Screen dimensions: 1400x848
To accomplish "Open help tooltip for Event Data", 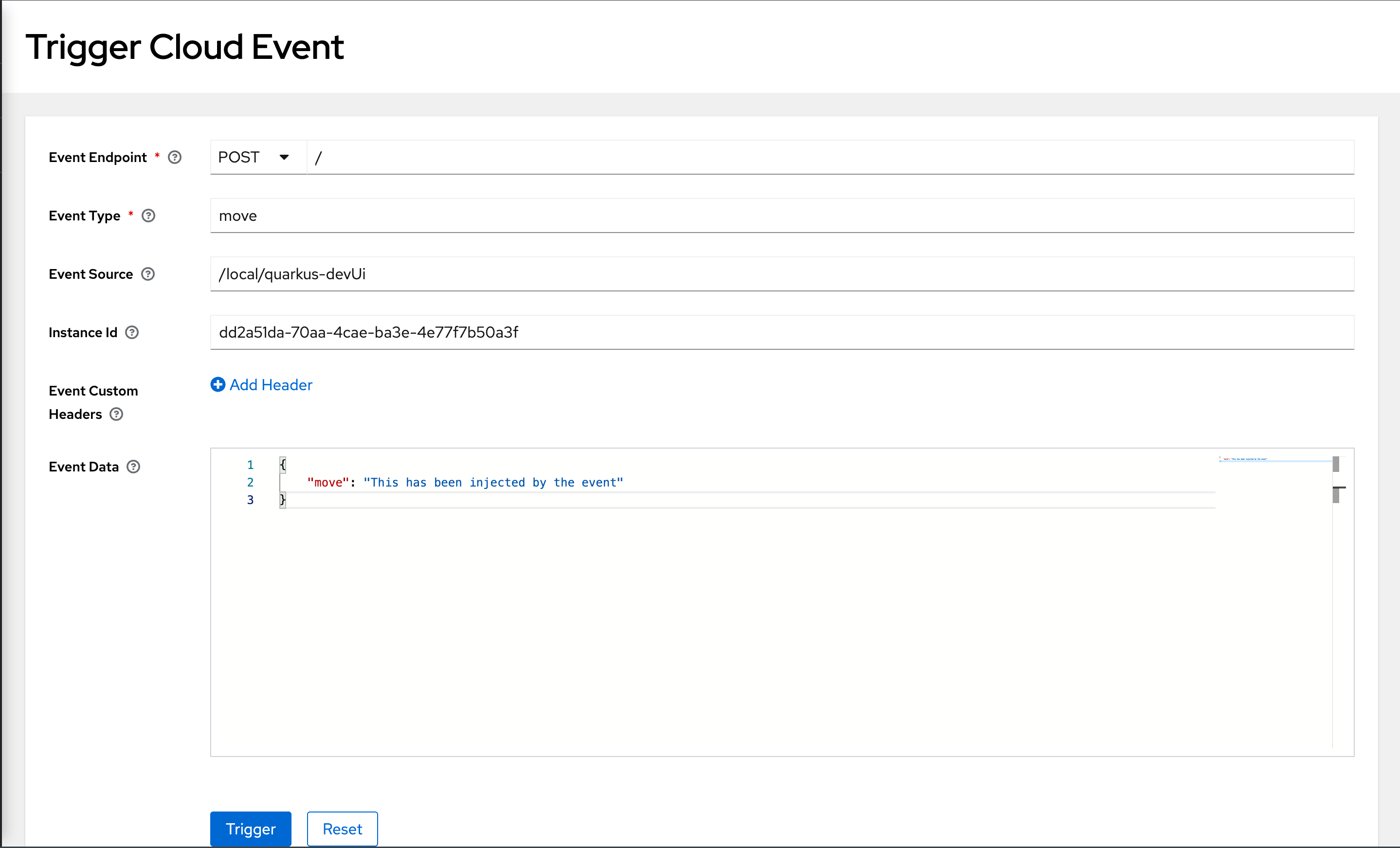I will coord(133,466).
